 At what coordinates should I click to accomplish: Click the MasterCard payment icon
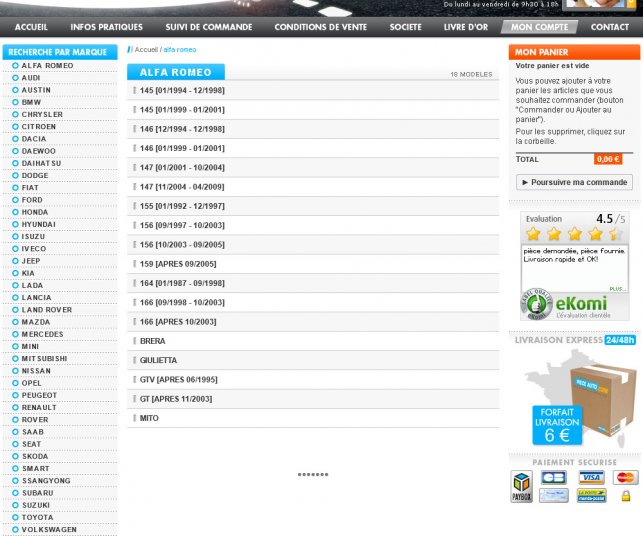pyautogui.click(x=626, y=478)
